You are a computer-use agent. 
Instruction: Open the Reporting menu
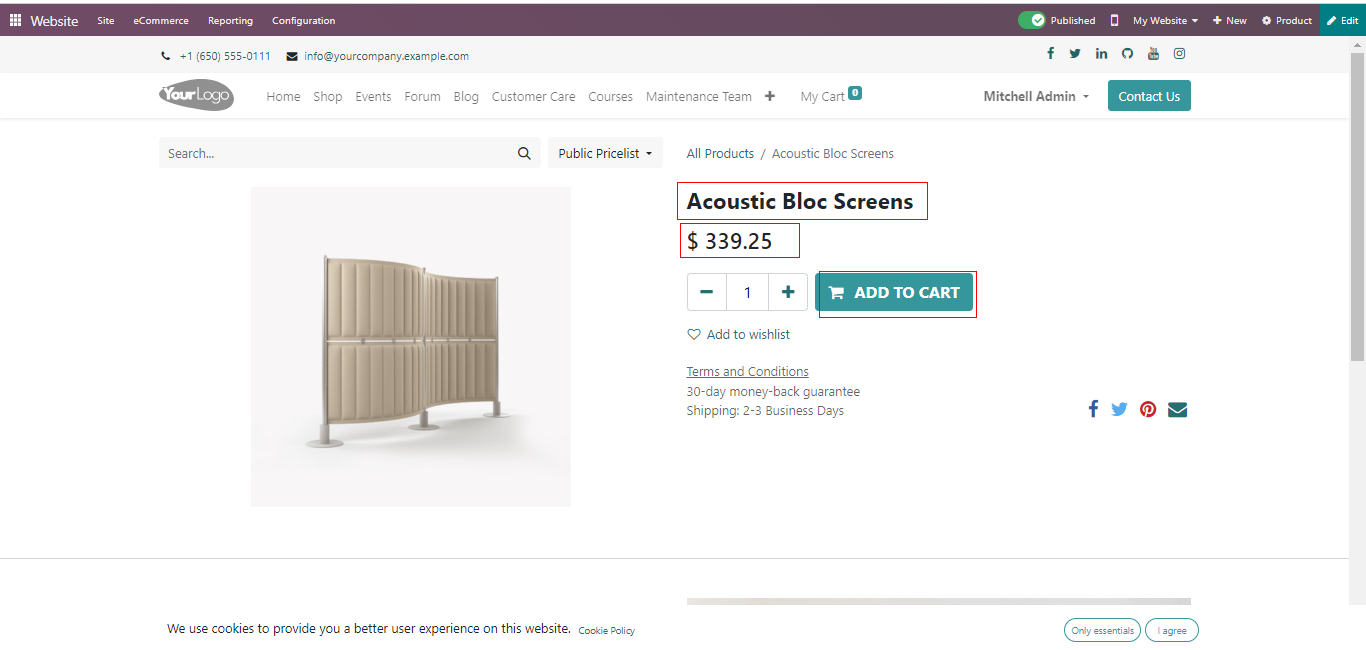230,20
